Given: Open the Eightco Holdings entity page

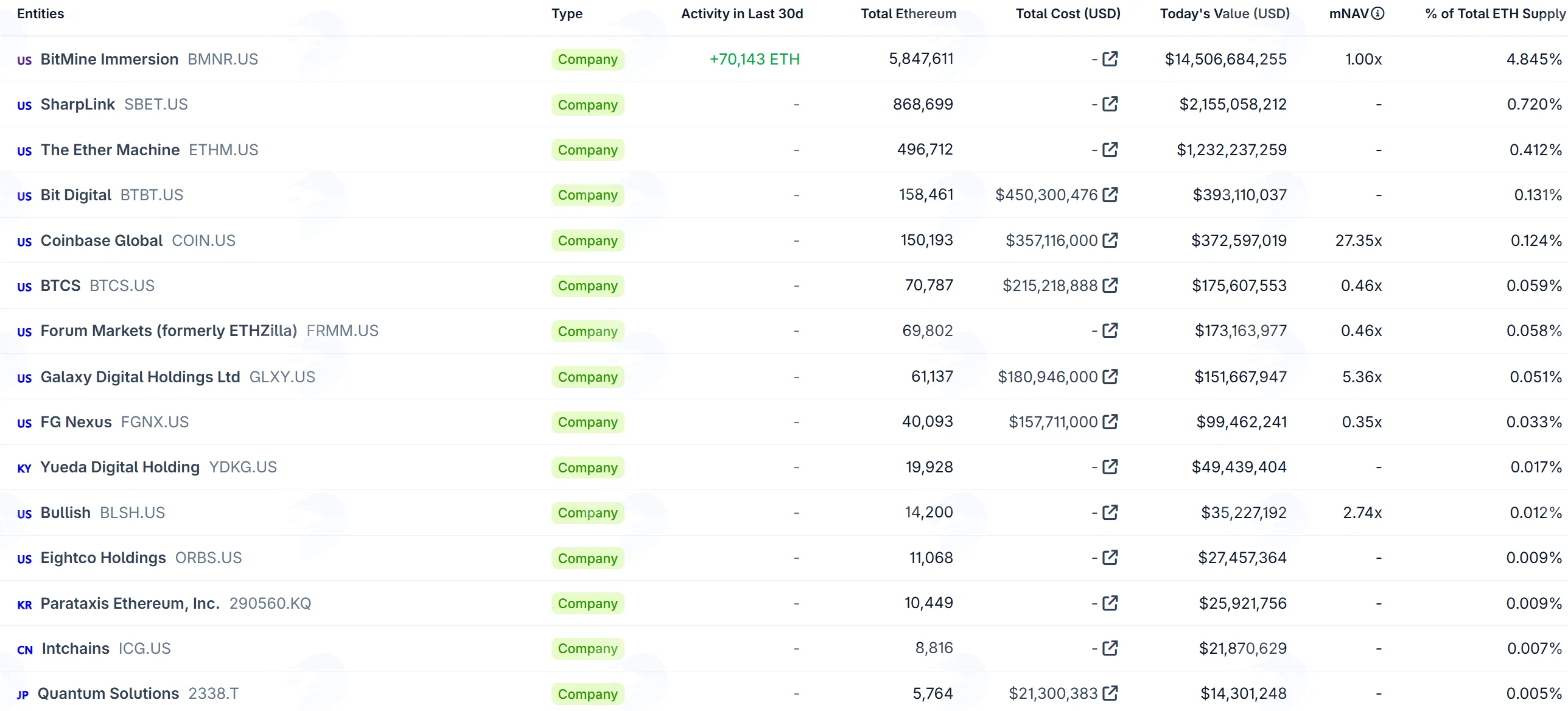Looking at the screenshot, I should [103, 558].
